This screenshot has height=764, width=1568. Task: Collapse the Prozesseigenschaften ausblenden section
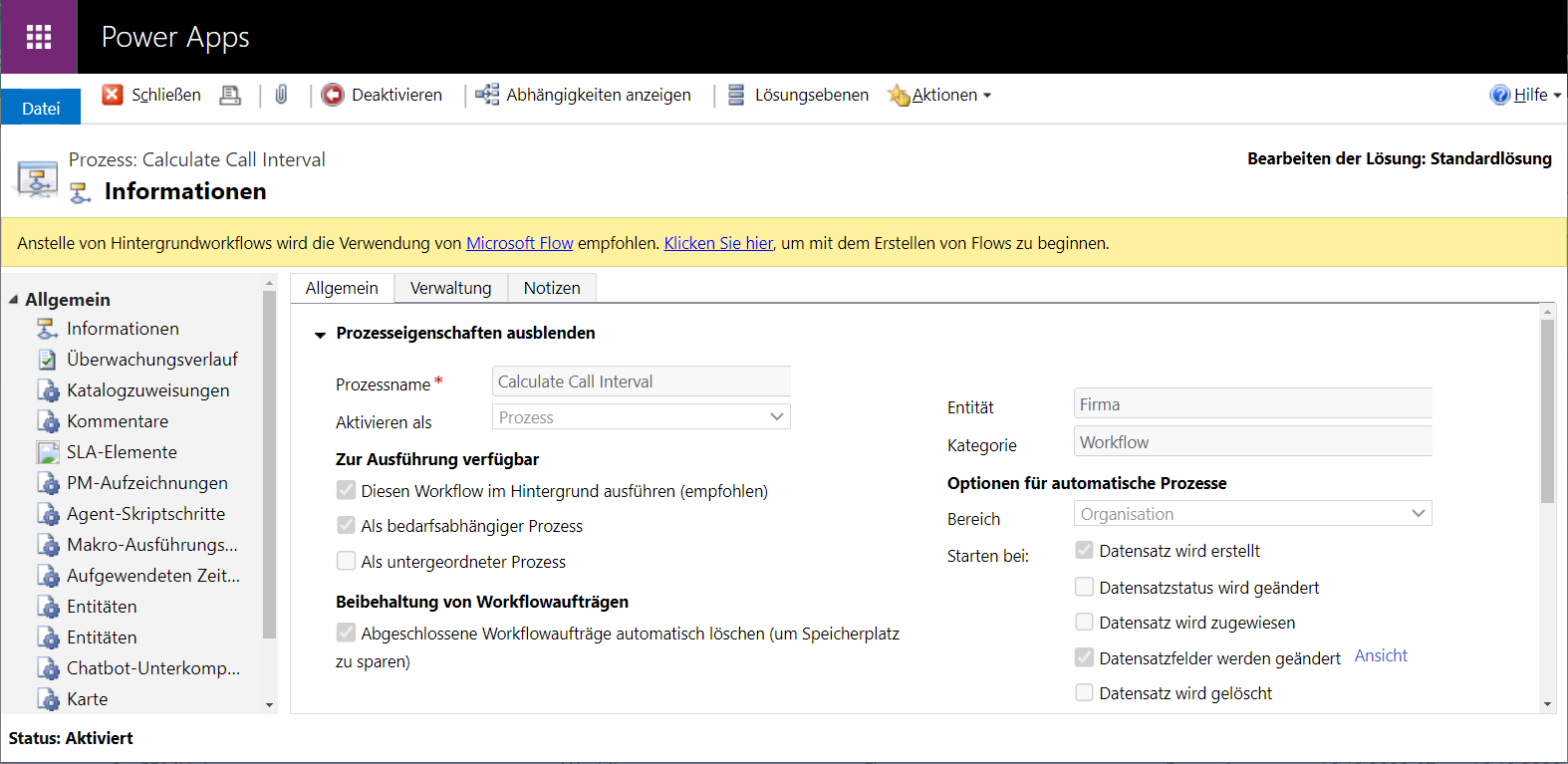[320, 335]
